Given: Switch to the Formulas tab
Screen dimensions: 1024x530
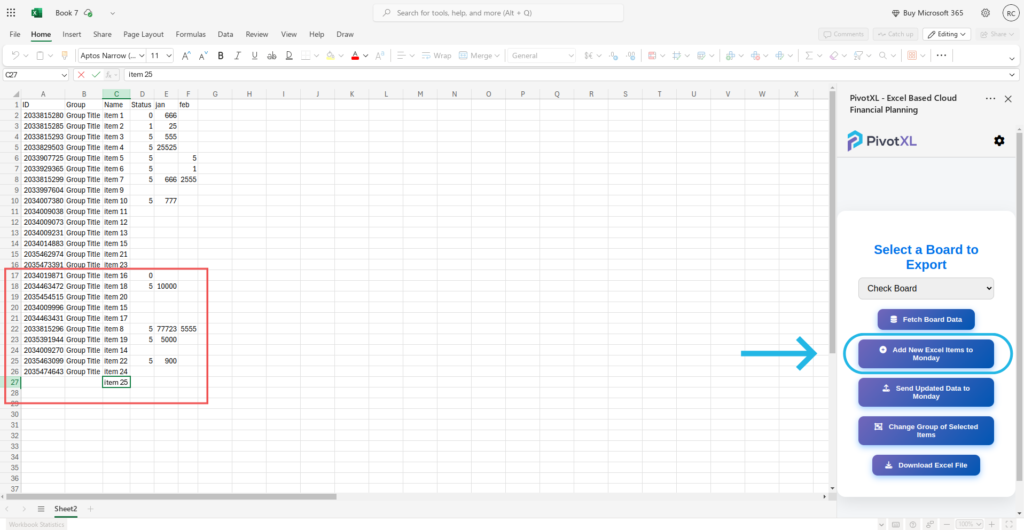Looking at the screenshot, I should pyautogui.click(x=191, y=34).
